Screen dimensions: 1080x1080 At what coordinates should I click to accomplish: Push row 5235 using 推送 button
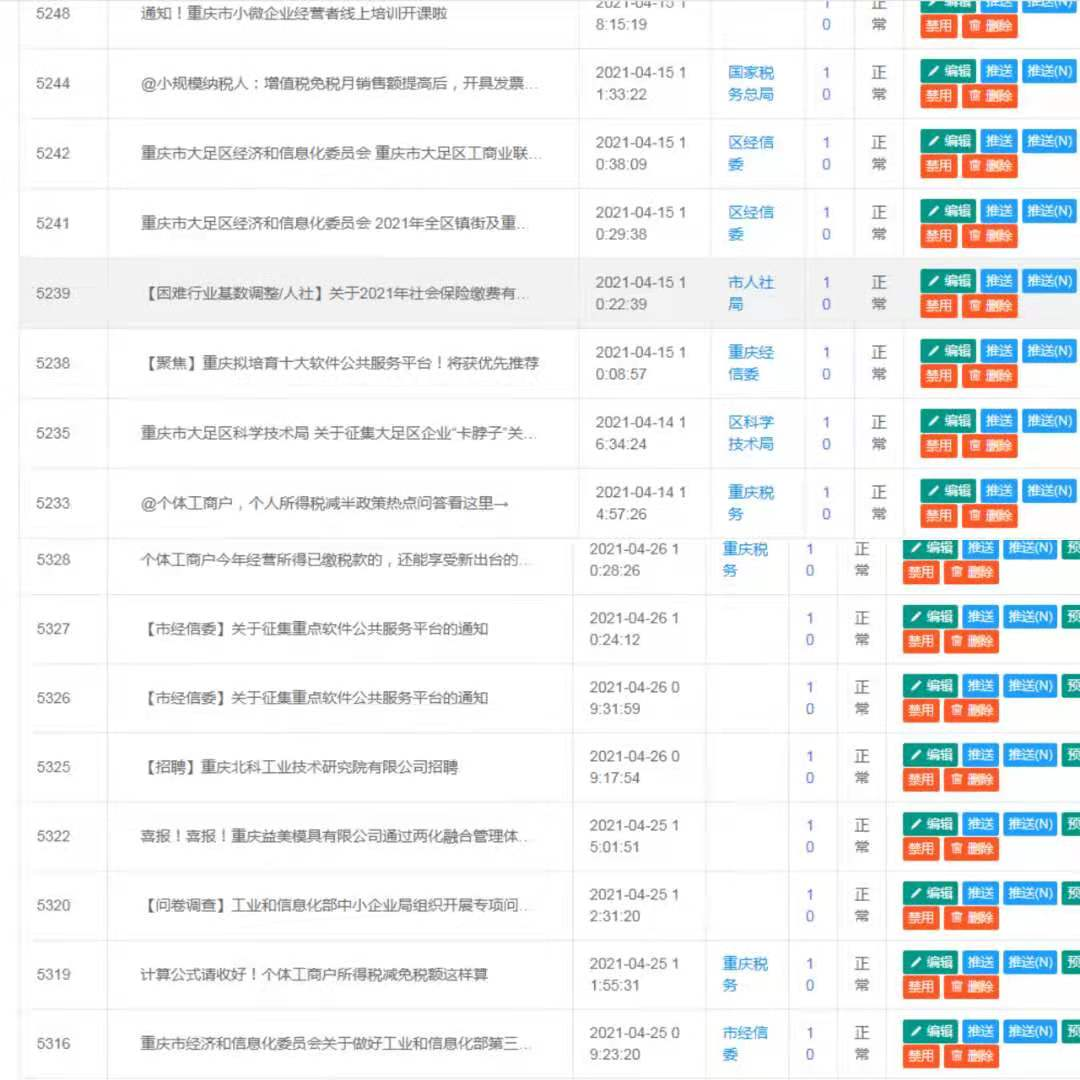tap(998, 421)
